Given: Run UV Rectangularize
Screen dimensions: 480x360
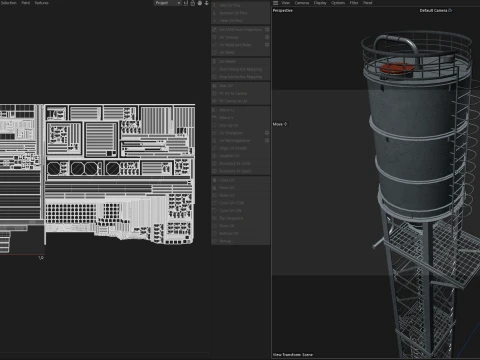Looking at the screenshot, I should [237, 141].
